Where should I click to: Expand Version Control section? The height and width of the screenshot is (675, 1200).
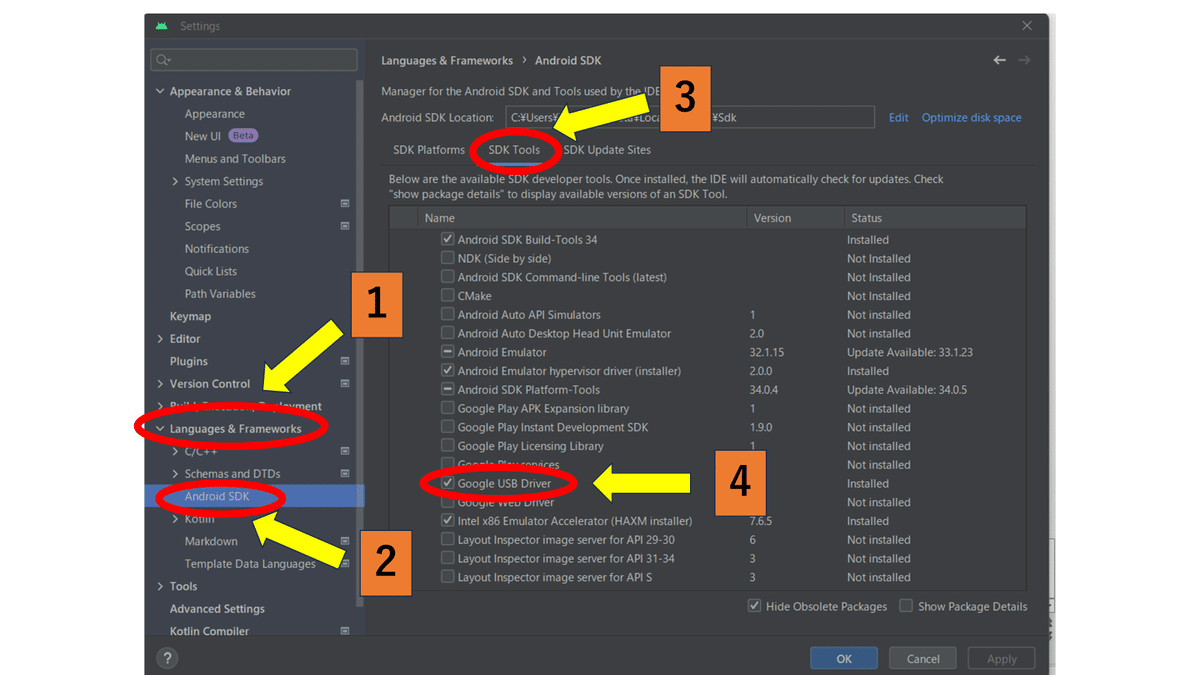(160, 384)
